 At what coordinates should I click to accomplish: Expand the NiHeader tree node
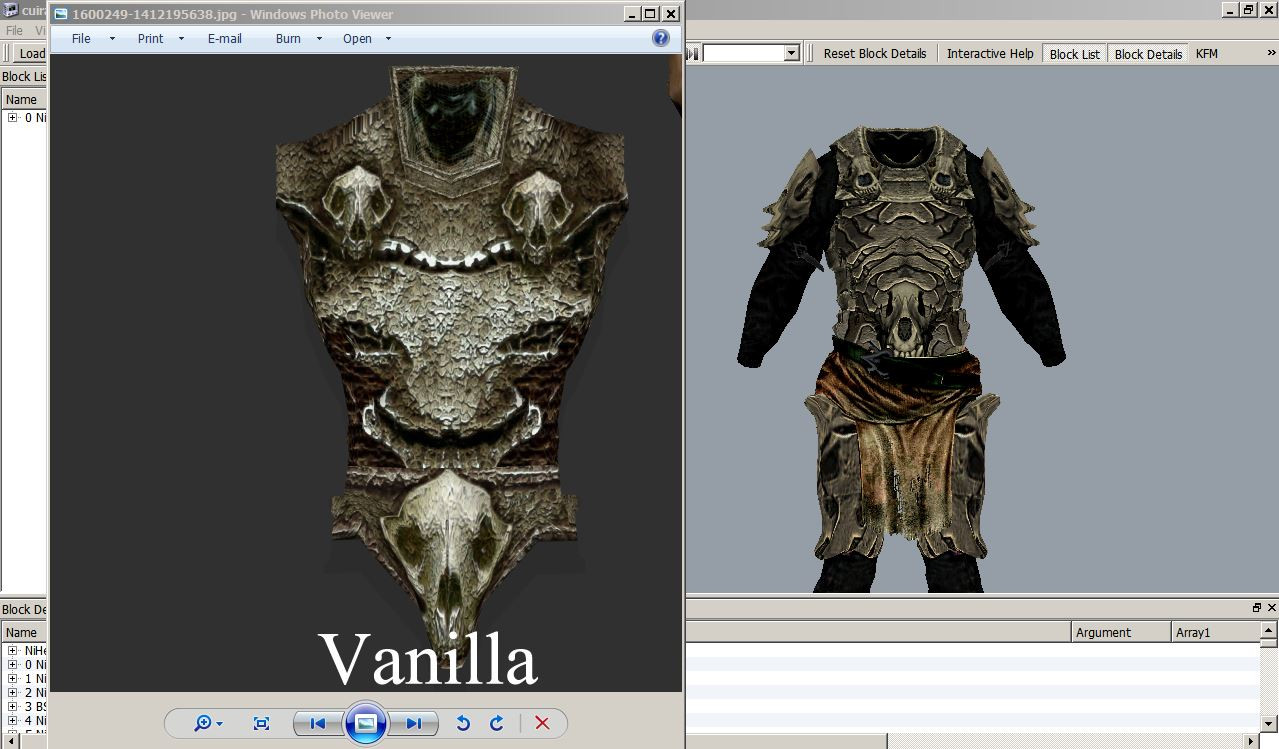pos(13,650)
